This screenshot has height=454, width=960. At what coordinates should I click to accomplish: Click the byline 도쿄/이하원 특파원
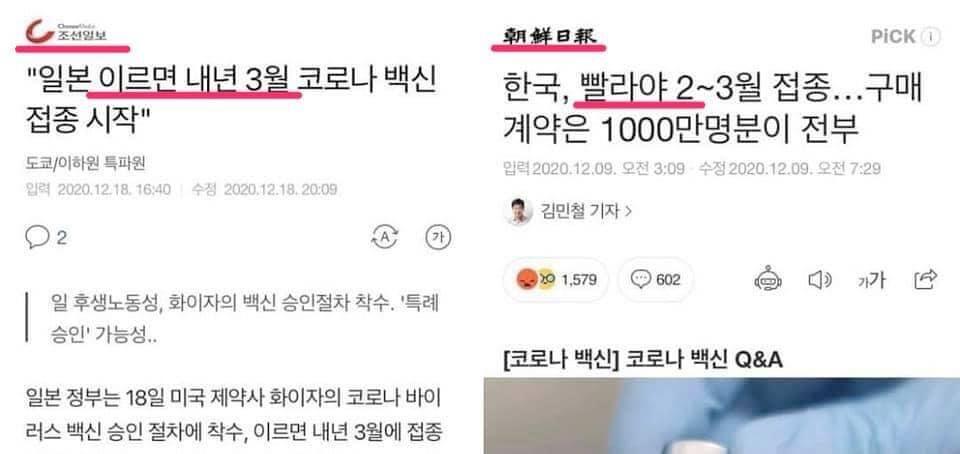pos(86,163)
